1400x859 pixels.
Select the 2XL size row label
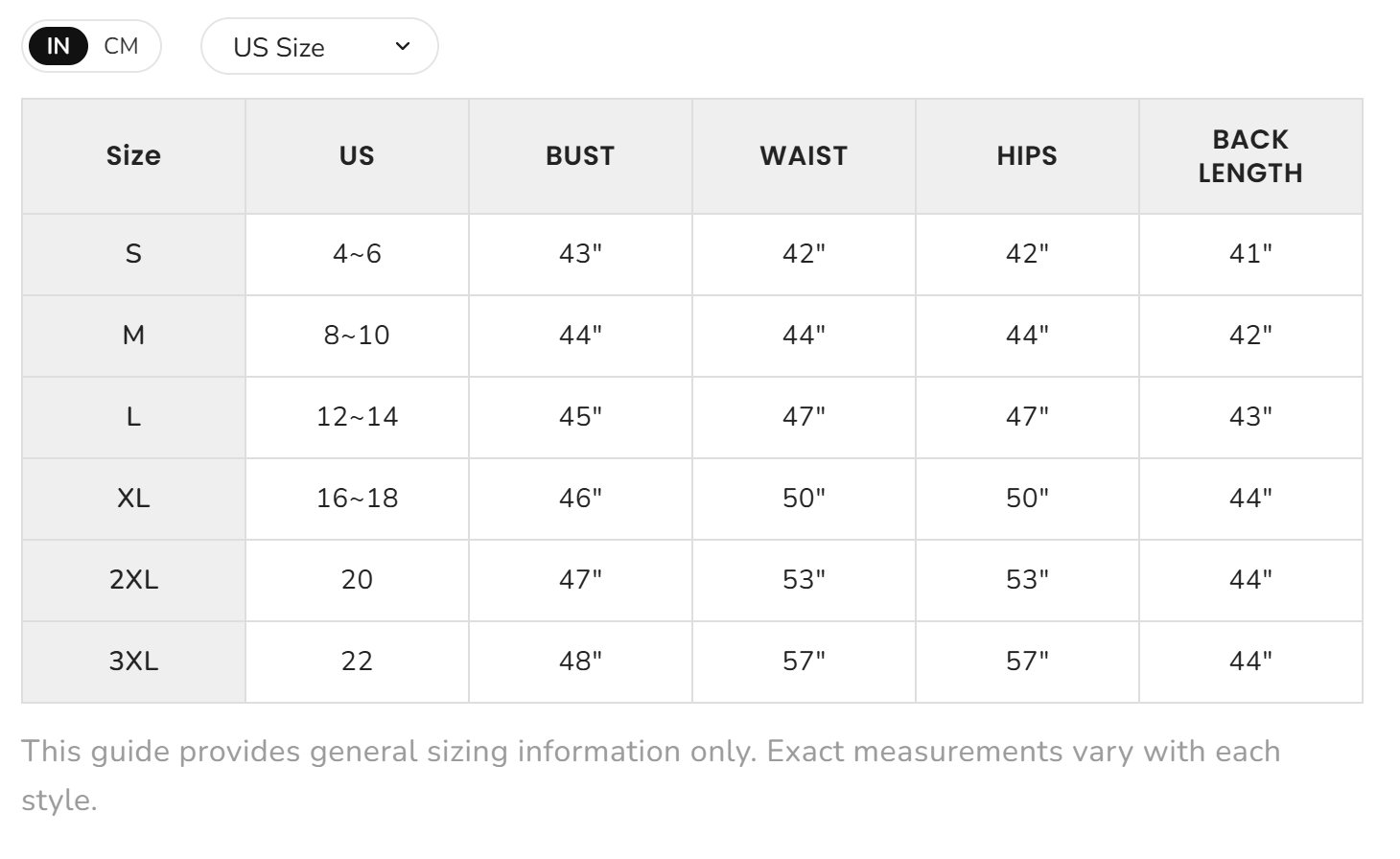(x=133, y=580)
